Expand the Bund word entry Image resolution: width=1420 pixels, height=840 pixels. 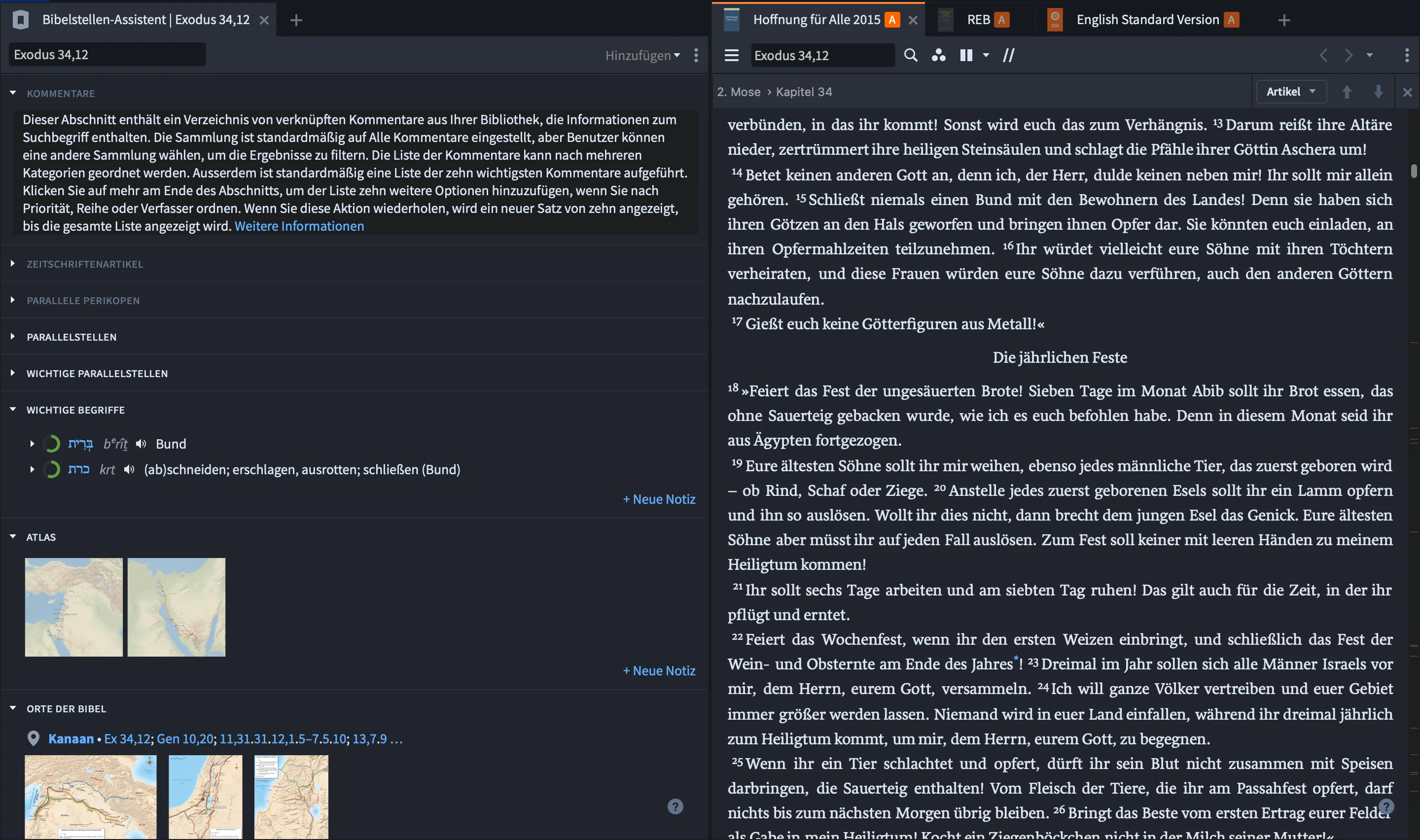click(32, 444)
